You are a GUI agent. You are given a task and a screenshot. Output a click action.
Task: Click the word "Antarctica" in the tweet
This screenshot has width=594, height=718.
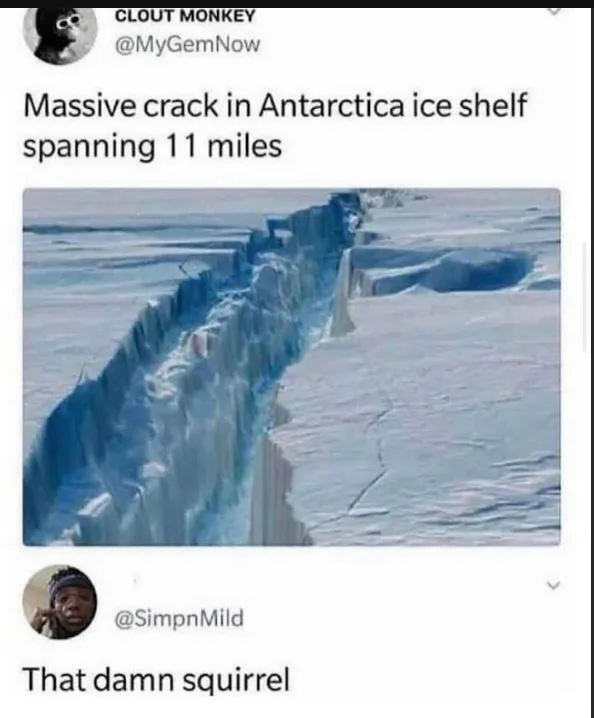(332, 105)
